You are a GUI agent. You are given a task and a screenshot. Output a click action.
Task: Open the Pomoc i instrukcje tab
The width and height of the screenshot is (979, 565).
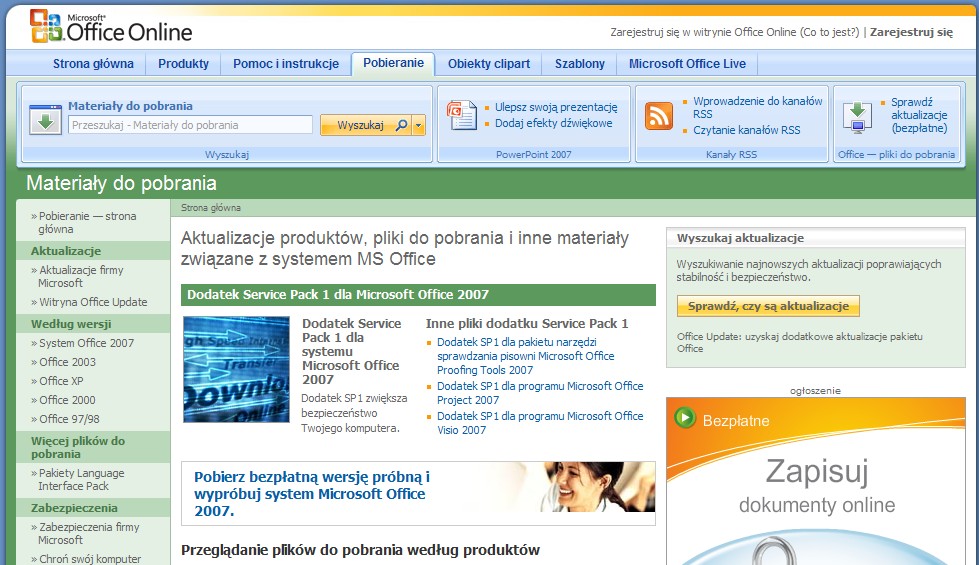point(286,64)
